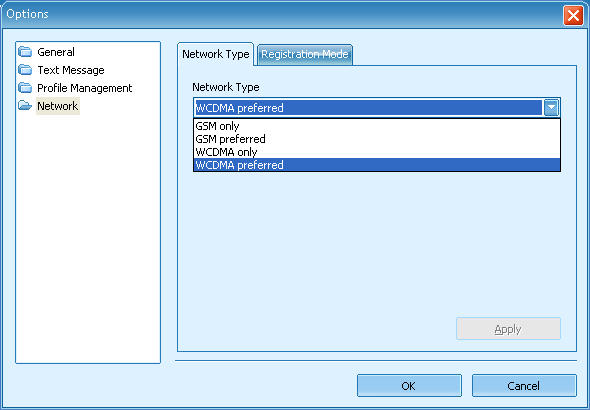Go to Profile Management in the sidebar
The width and height of the screenshot is (590, 410).
pos(85,88)
